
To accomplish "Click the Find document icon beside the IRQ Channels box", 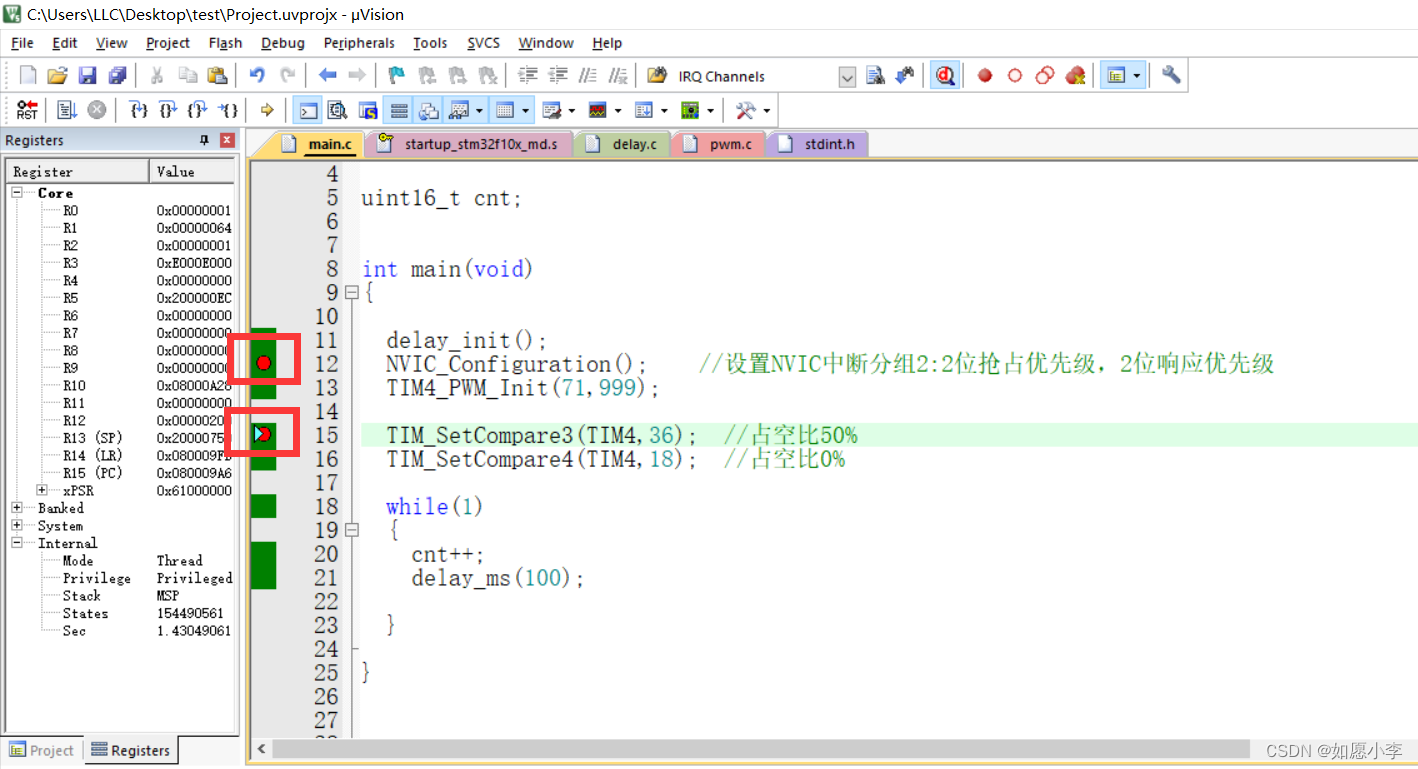I will pos(875,75).
